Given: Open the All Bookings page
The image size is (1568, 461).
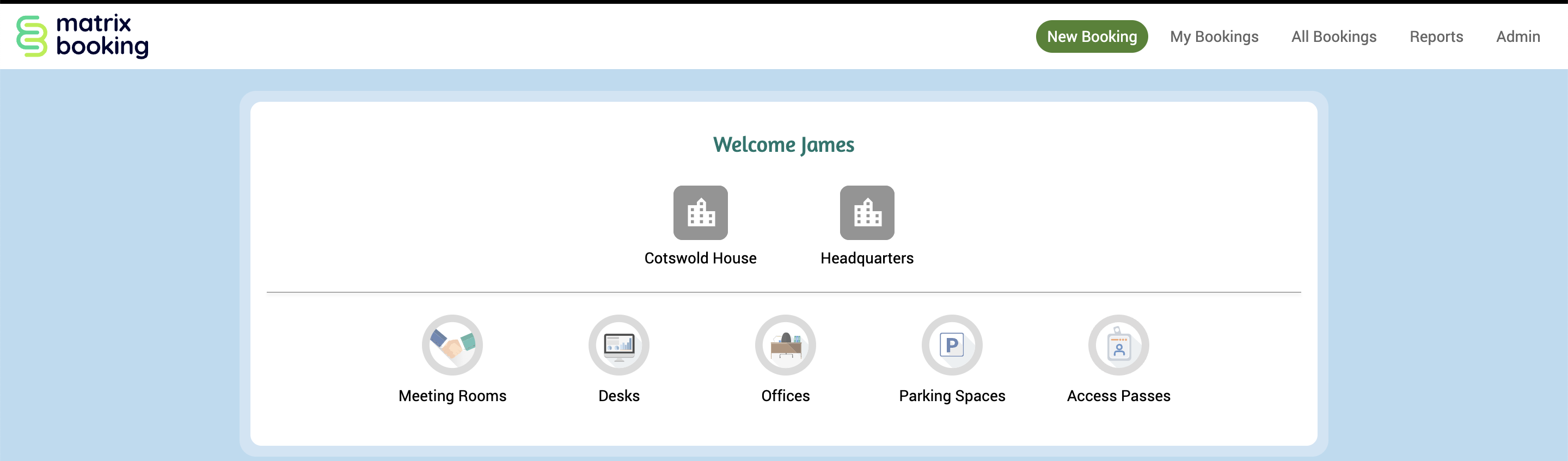Looking at the screenshot, I should 1334,36.
